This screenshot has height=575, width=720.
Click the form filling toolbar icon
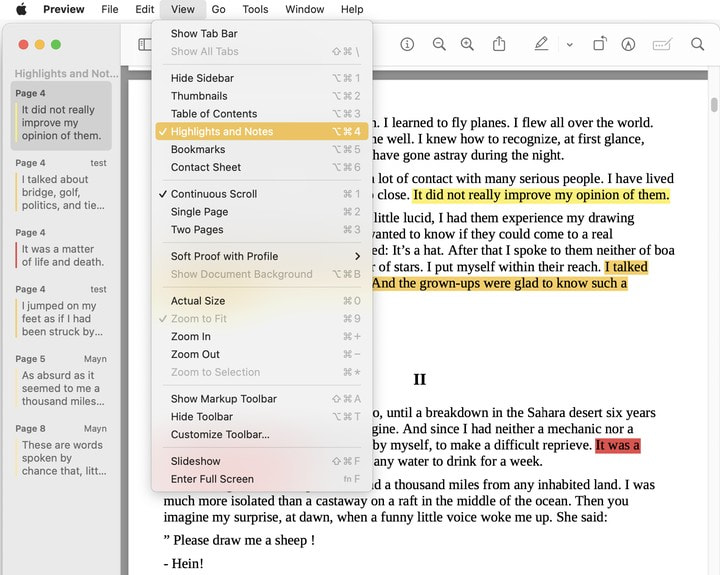point(661,44)
